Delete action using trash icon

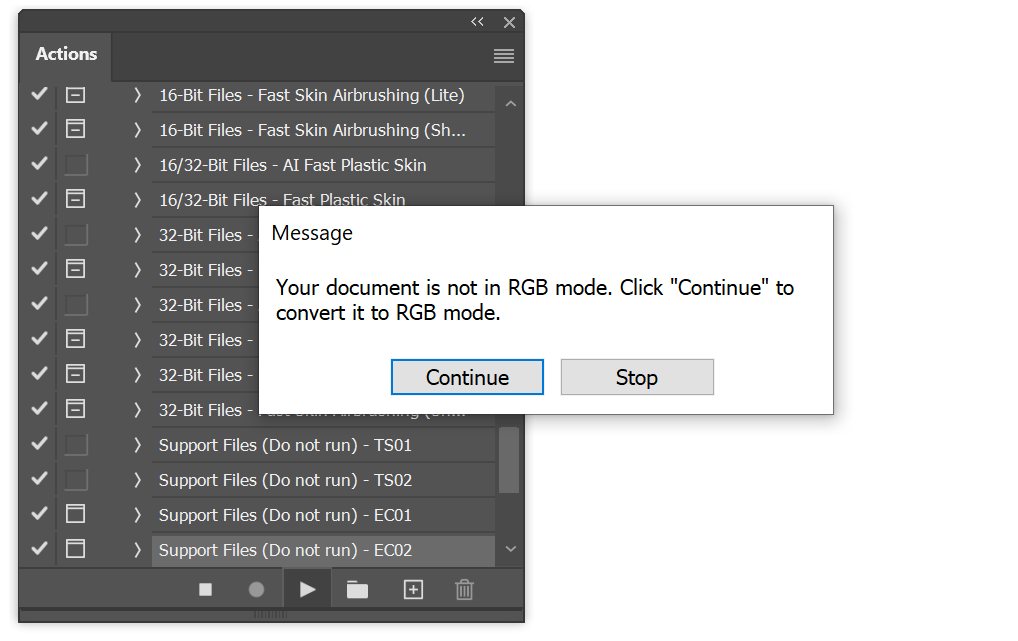pos(464,590)
